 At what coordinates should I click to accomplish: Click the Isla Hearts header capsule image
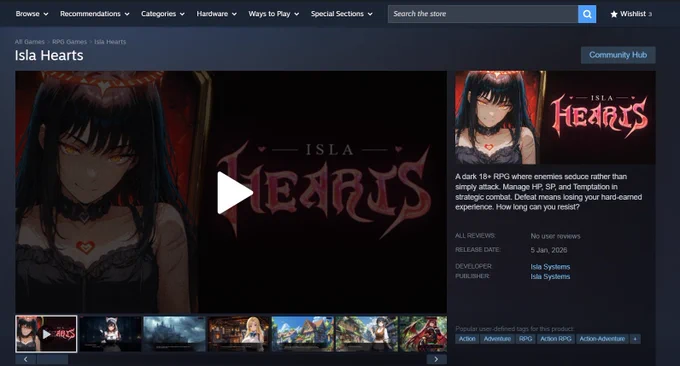pyautogui.click(x=555, y=118)
